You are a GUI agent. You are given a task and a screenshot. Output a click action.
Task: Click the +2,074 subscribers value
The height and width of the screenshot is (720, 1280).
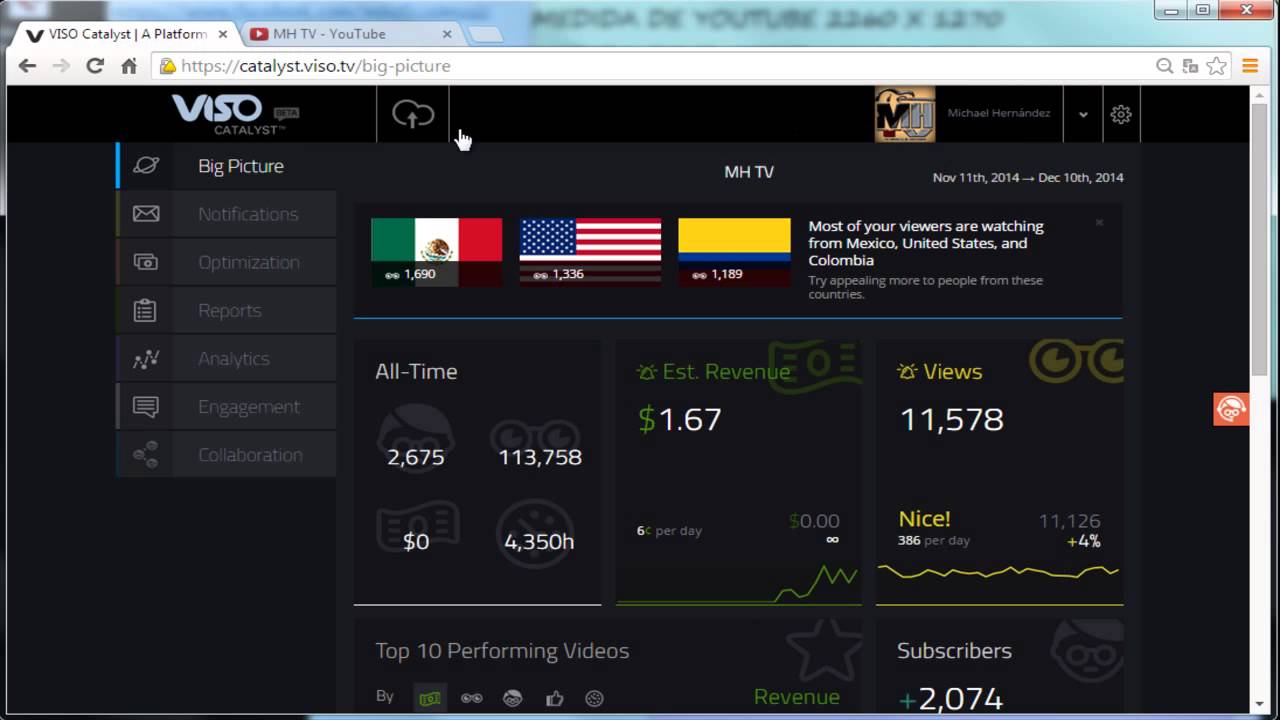(x=950, y=698)
